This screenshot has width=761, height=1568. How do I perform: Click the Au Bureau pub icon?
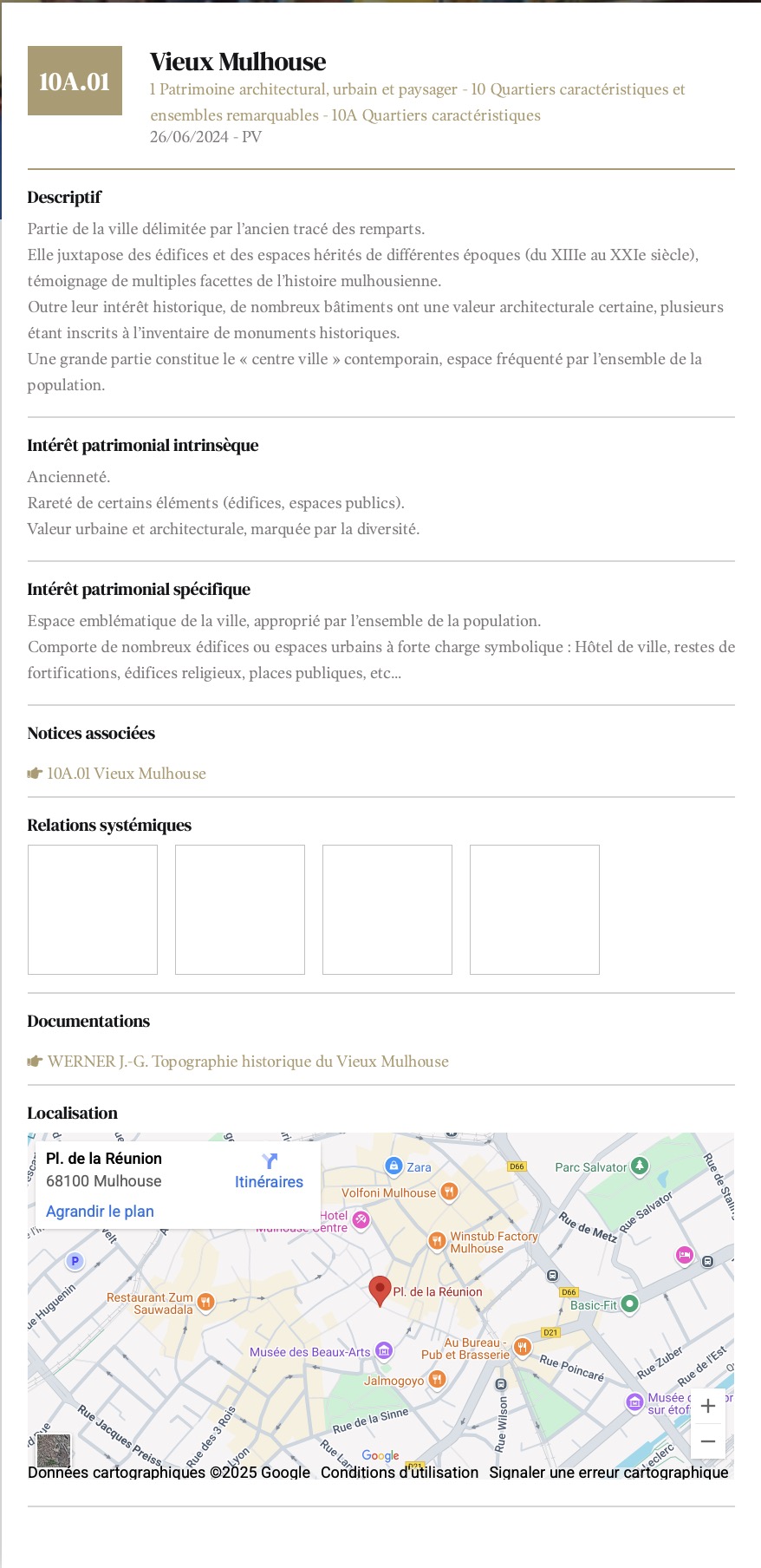[x=522, y=1347]
